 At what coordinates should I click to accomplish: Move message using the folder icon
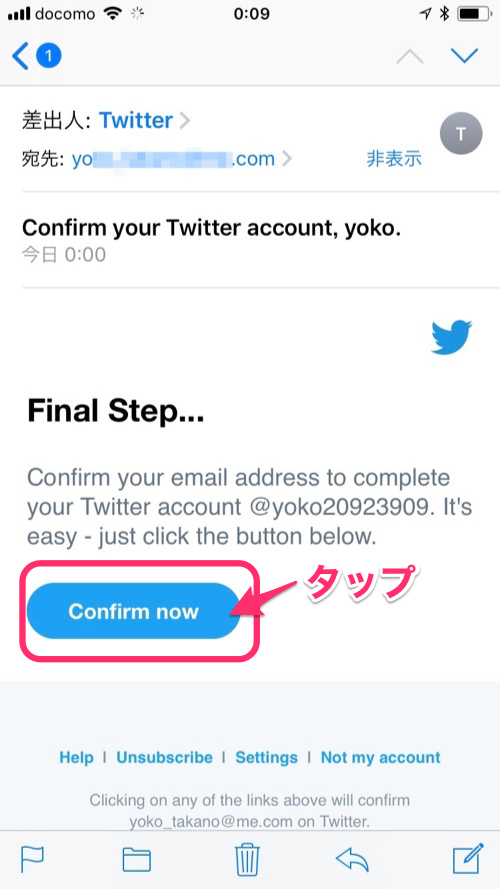click(137, 860)
